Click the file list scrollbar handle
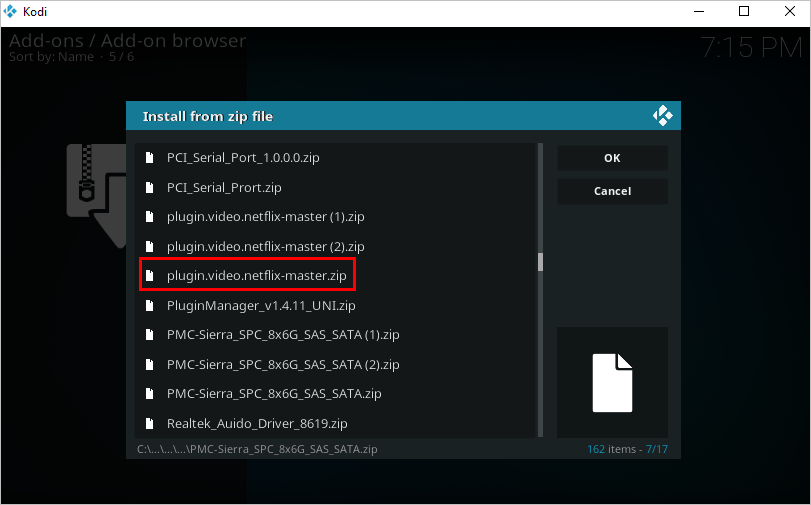This screenshot has width=811, height=505. click(540, 262)
